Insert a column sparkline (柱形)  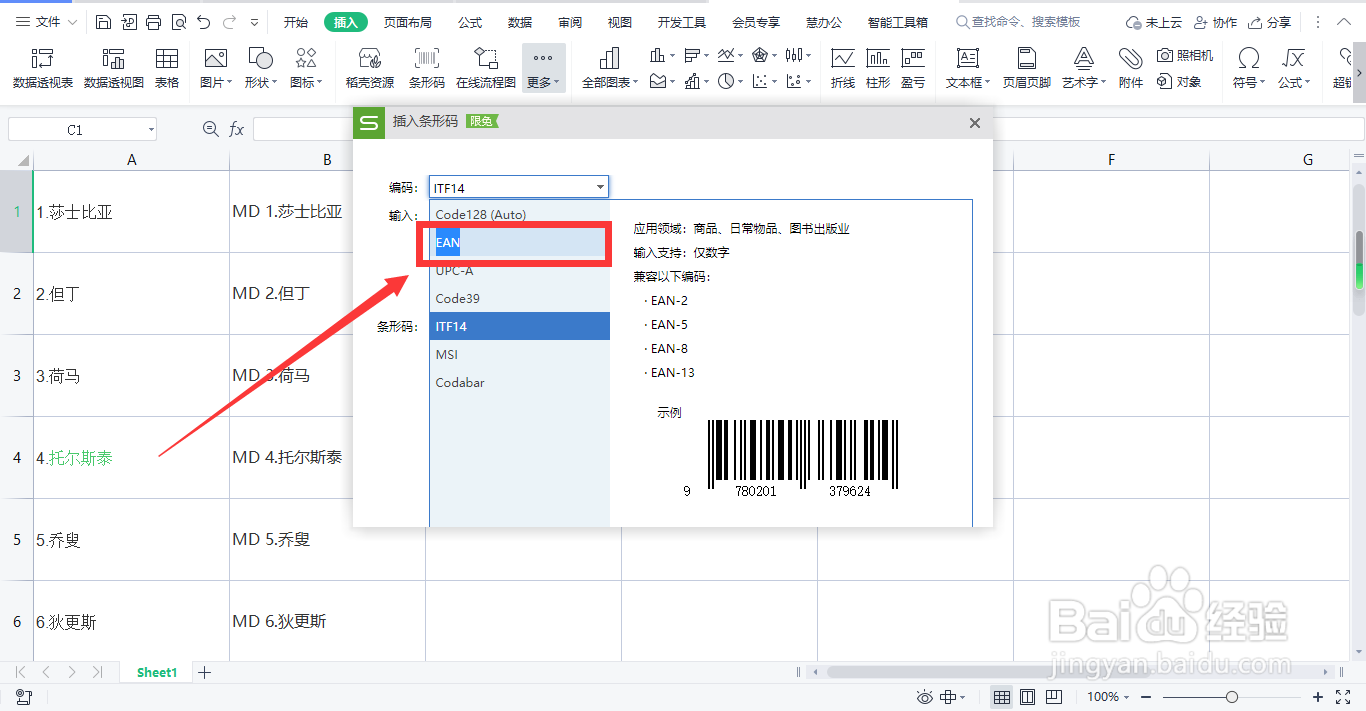878,69
